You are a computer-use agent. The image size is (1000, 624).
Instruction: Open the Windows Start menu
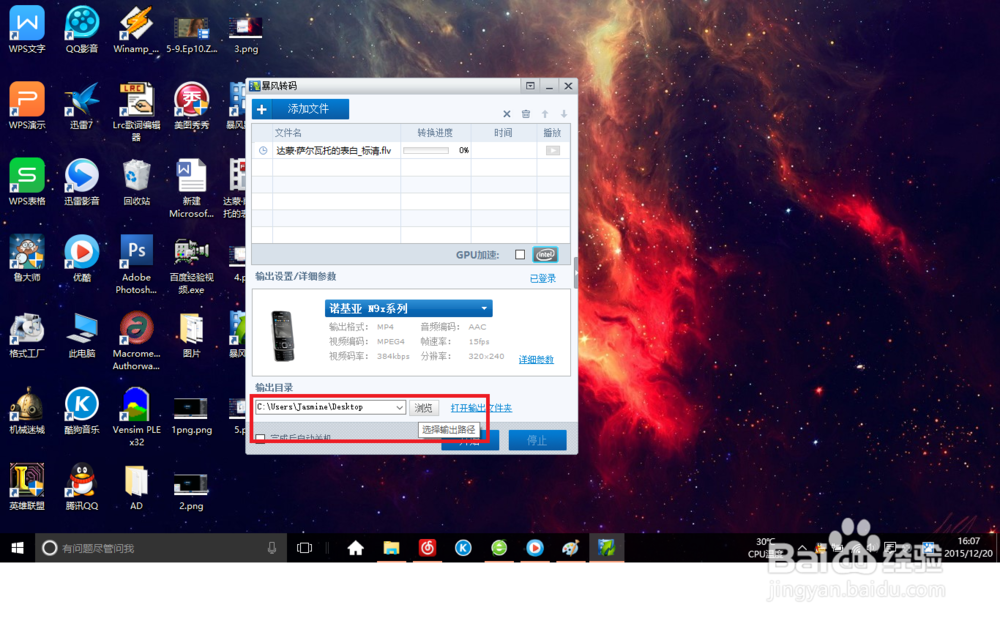coord(17,548)
